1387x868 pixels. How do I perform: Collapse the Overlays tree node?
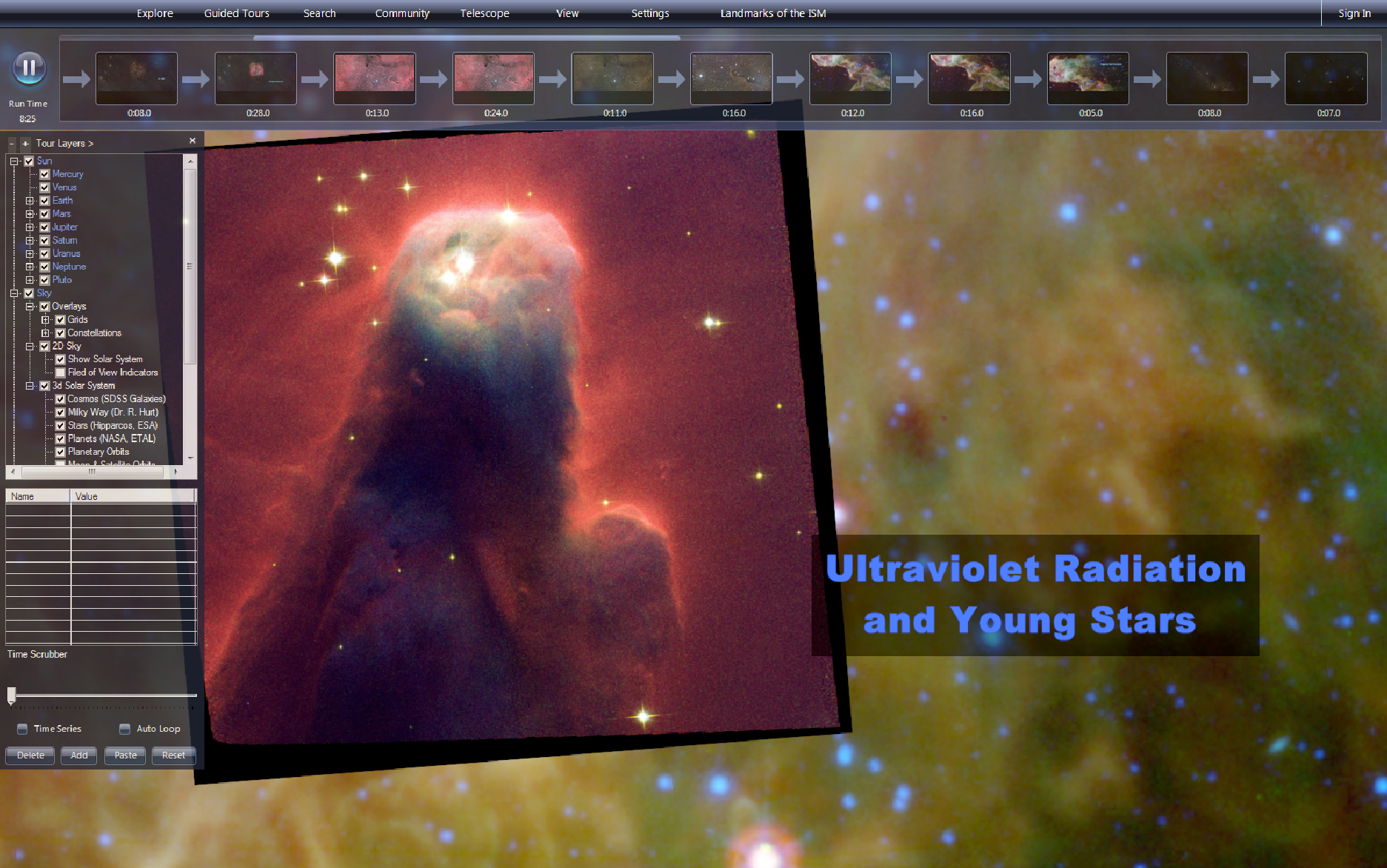coord(30,307)
